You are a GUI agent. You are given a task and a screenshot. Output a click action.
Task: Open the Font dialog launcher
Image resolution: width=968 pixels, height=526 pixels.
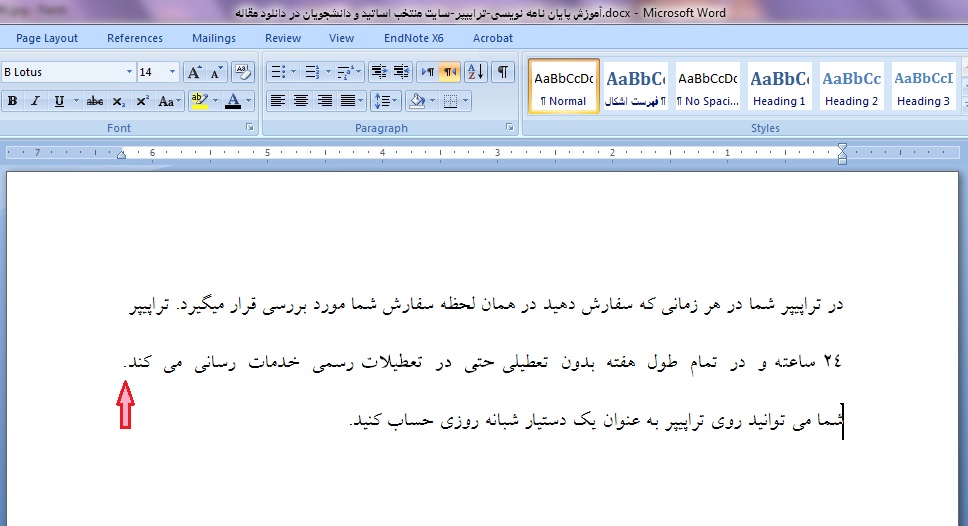coord(249,127)
